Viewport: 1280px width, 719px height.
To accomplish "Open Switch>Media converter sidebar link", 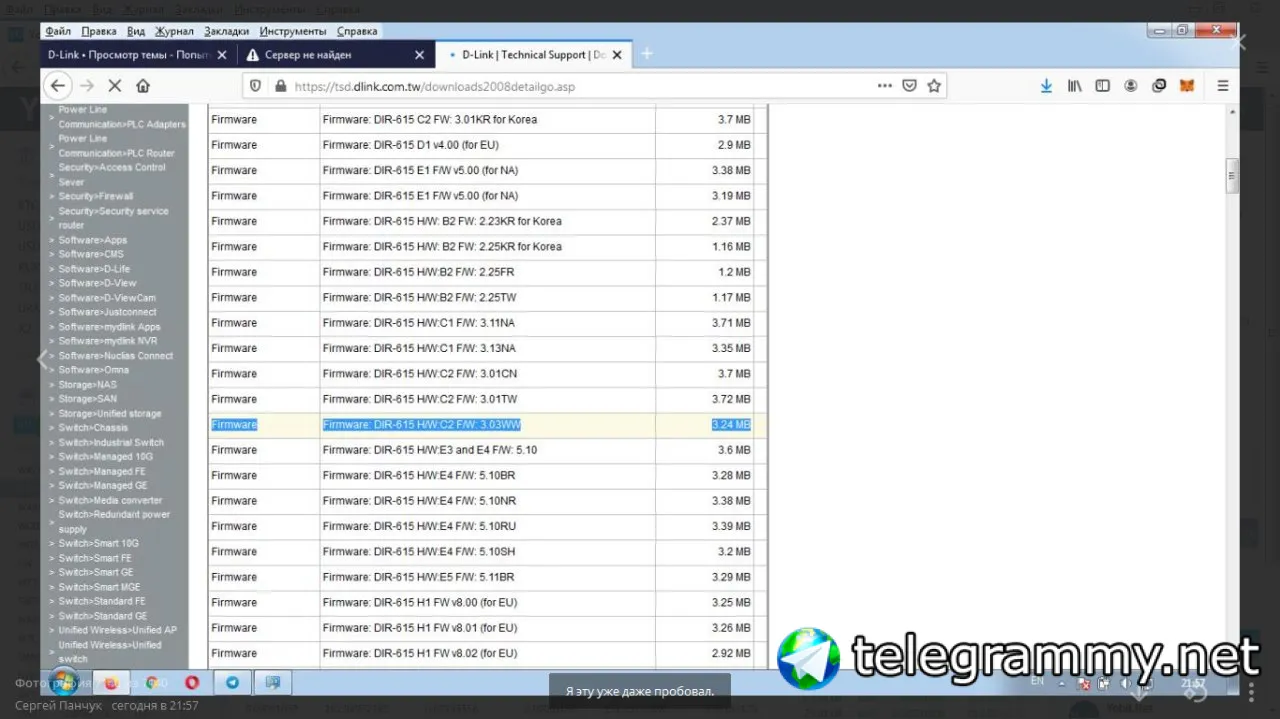I will pos(110,500).
